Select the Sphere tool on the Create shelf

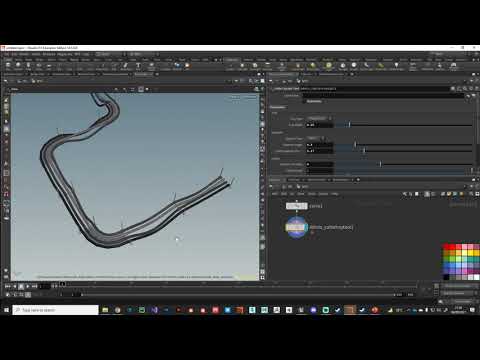coord(18,66)
